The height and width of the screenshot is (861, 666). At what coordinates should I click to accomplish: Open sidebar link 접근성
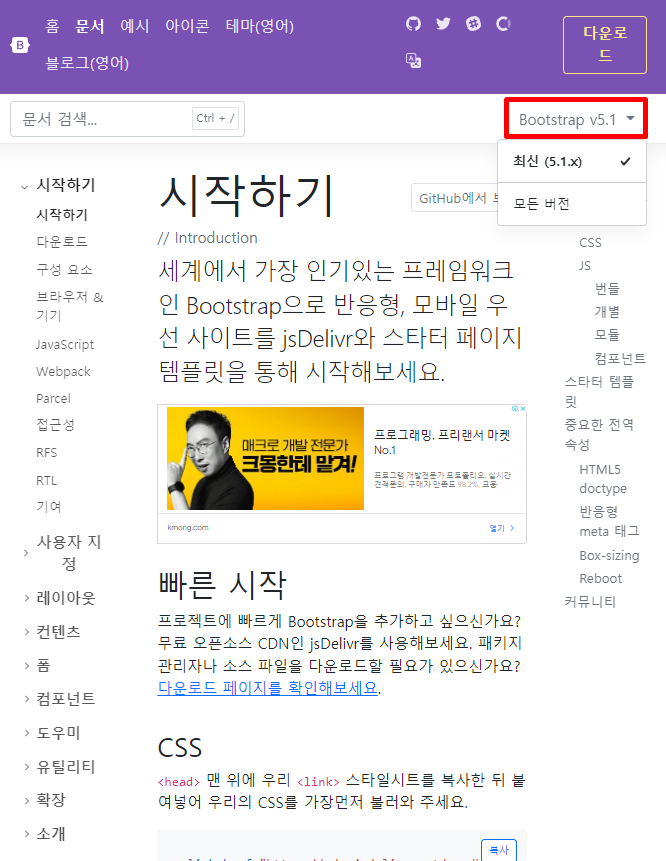click(x=55, y=424)
